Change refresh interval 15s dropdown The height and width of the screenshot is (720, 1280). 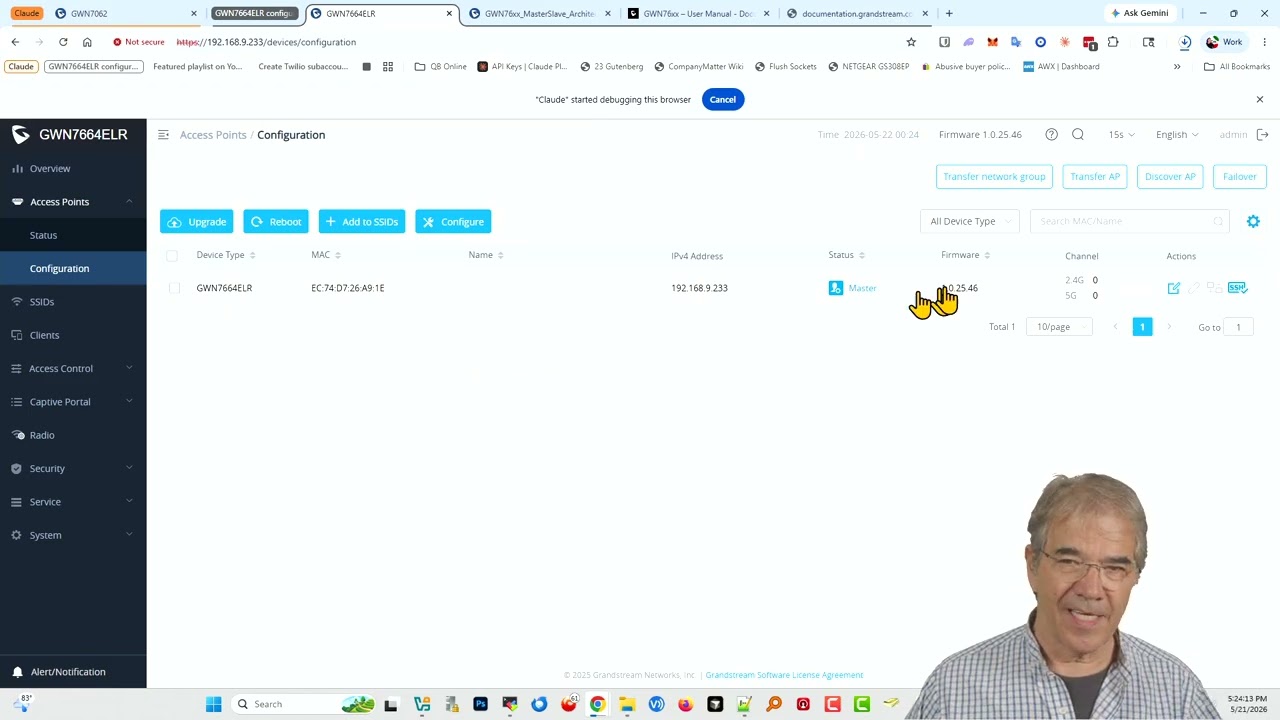[x=1122, y=134]
